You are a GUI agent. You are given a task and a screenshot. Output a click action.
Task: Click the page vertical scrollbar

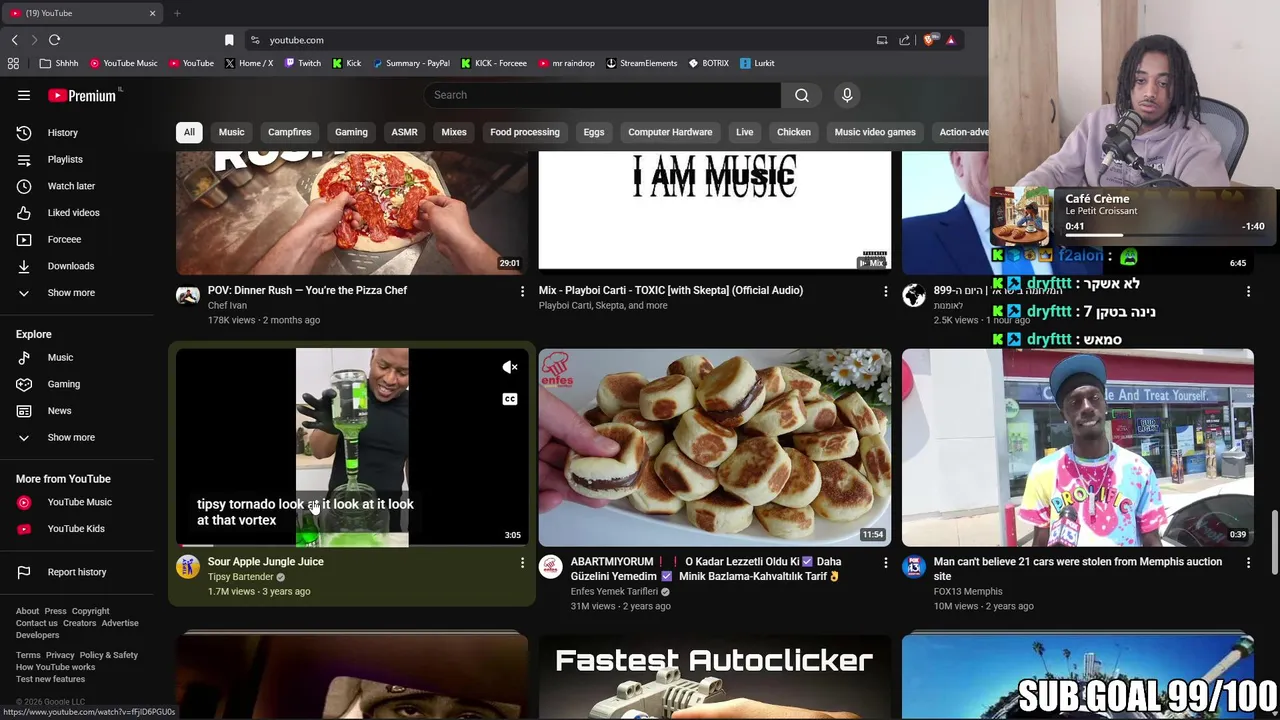pos(1274,540)
